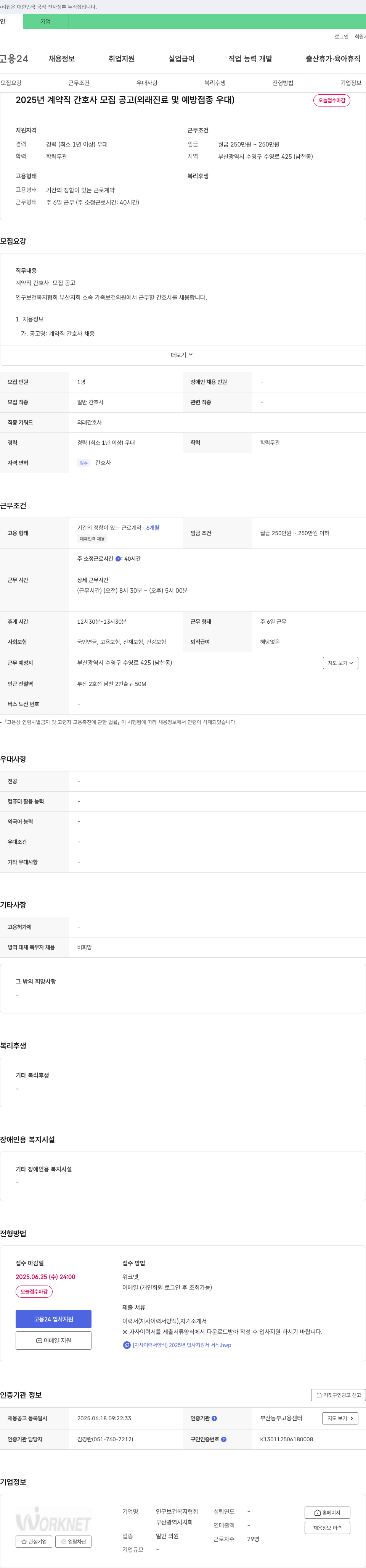366x1568 pixels.
Task: Open the company 홈페이지 button
Action: coord(327,1513)
